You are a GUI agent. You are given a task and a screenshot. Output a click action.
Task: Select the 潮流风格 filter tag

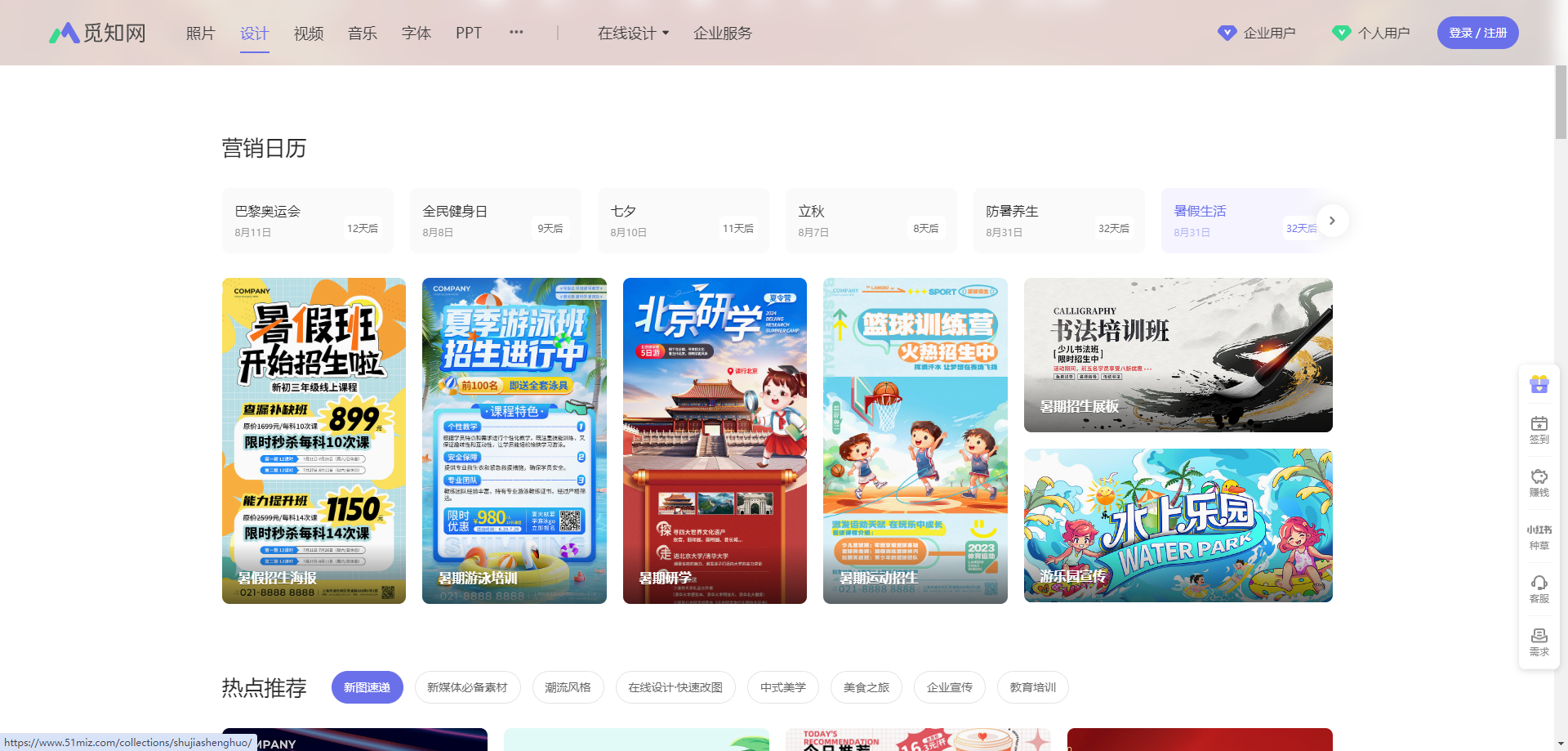click(568, 687)
